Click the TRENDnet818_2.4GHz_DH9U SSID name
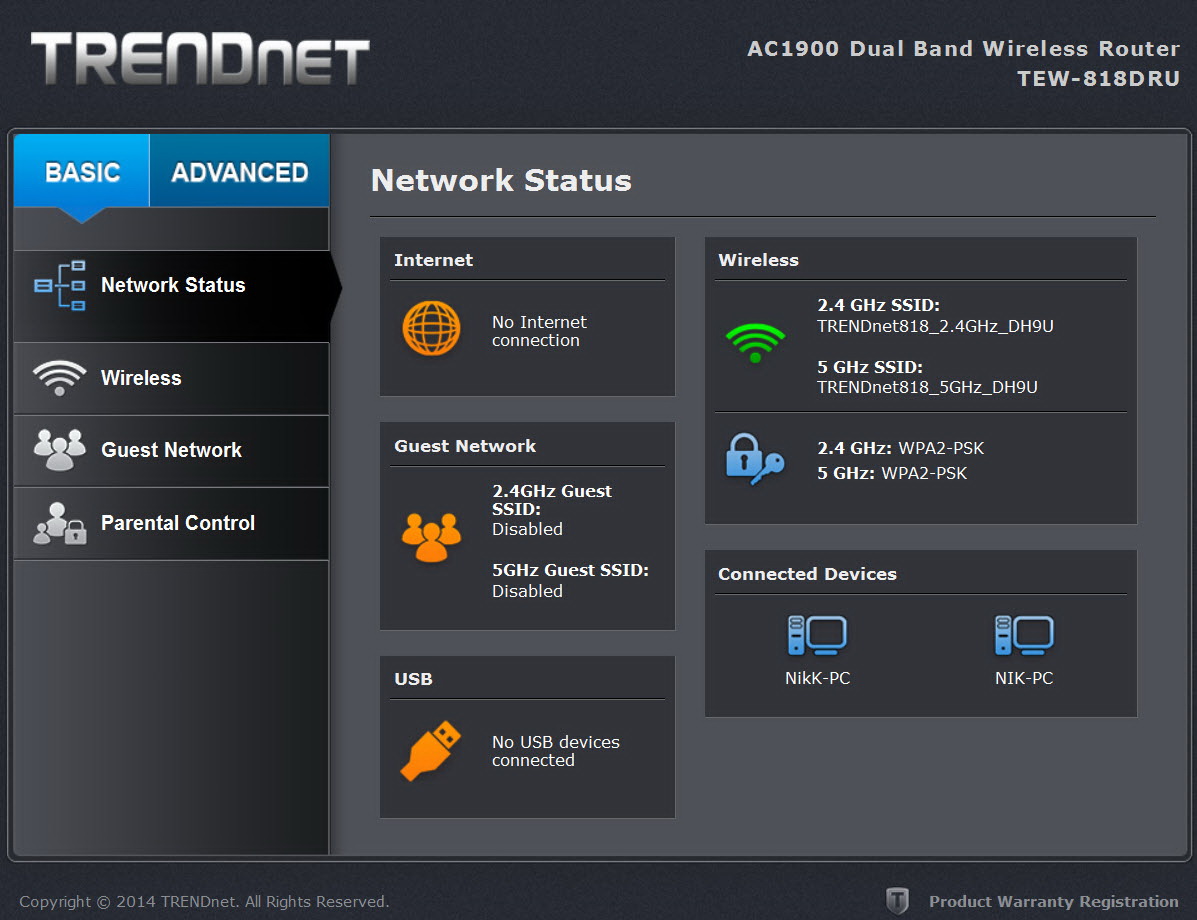The height and width of the screenshot is (920, 1197). pos(935,326)
